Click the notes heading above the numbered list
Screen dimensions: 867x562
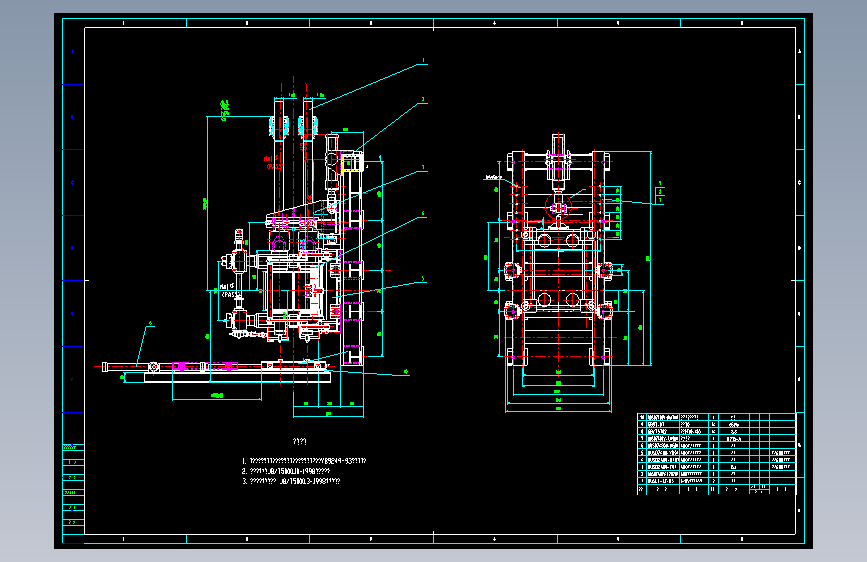tap(299, 441)
